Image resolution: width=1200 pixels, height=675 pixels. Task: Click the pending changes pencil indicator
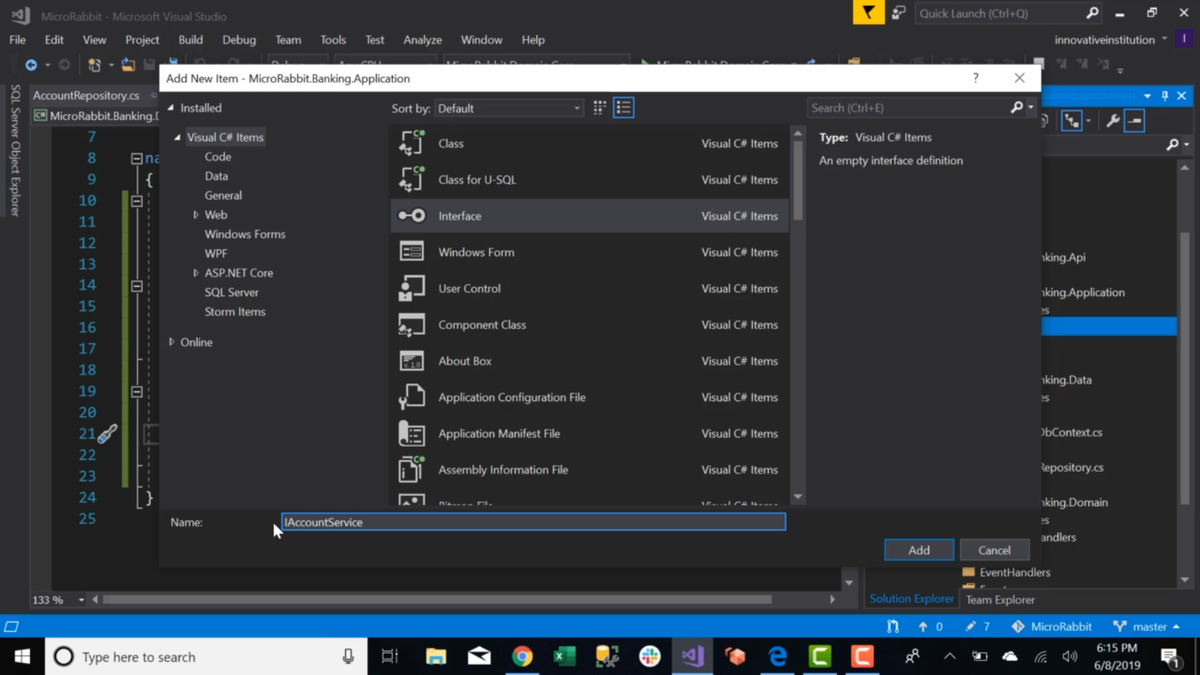click(978, 627)
